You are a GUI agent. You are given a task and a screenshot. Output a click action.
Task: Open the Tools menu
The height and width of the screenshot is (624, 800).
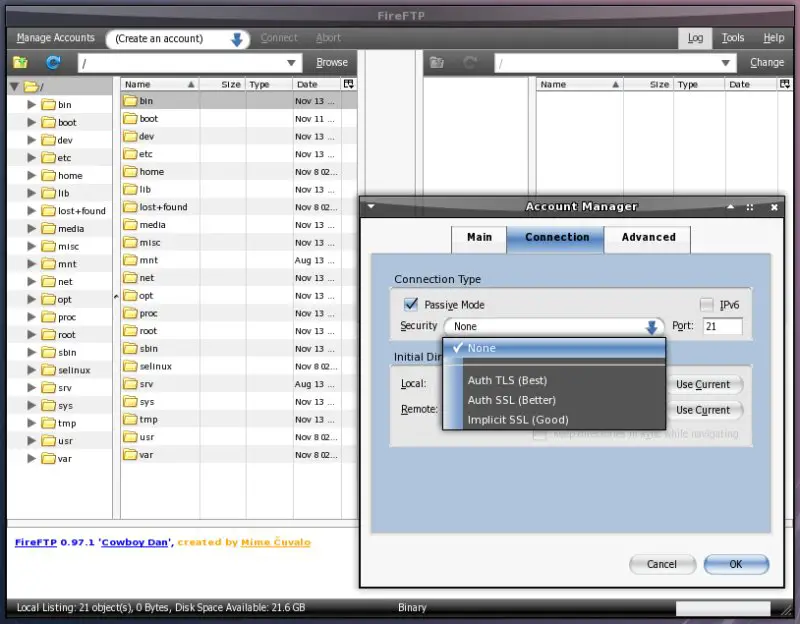[733, 38]
